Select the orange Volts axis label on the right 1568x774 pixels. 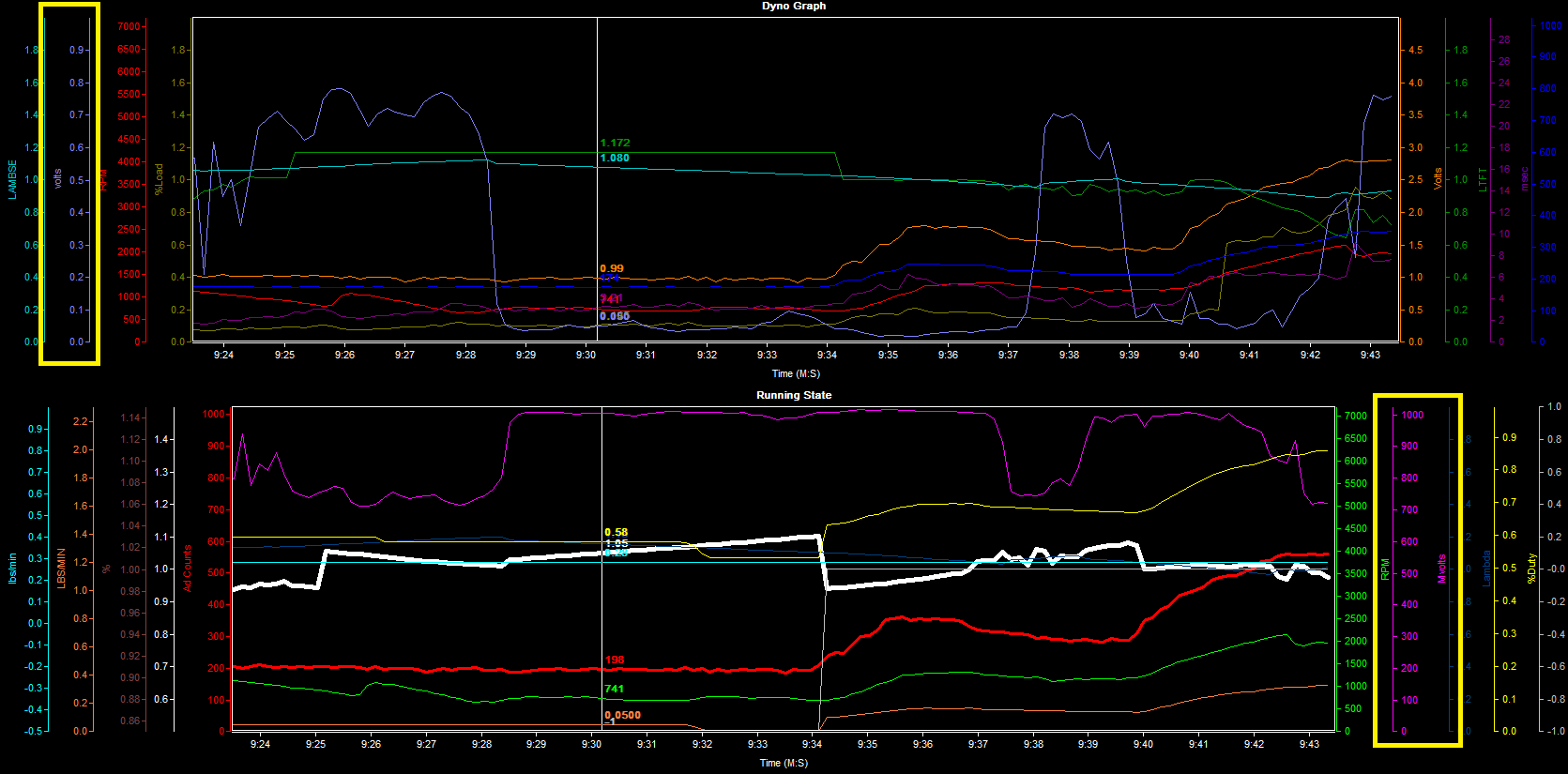pyautogui.click(x=1437, y=178)
